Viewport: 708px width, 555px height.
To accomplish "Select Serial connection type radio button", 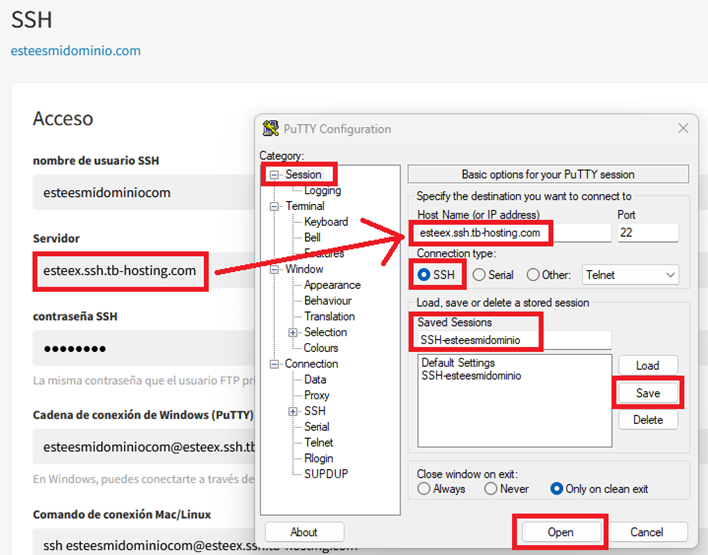I will (x=480, y=275).
